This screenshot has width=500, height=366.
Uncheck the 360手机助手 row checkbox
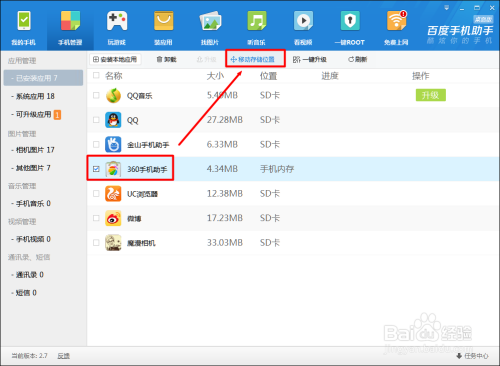pyautogui.click(x=96, y=169)
